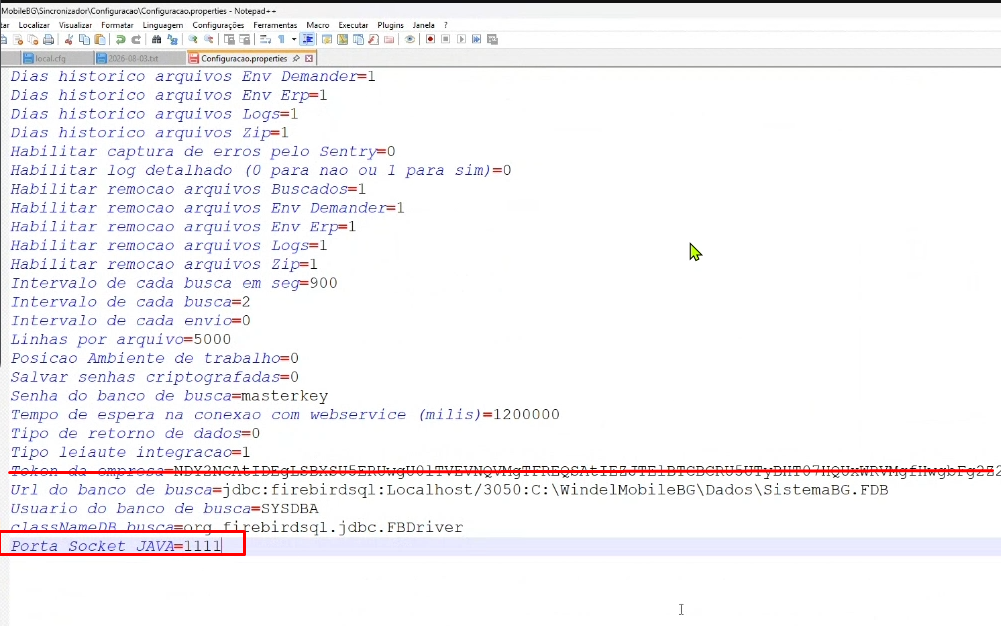Click line 'Intervalo de cada busca em seg=900'
Viewport: 1001px width, 626px height.
174,283
